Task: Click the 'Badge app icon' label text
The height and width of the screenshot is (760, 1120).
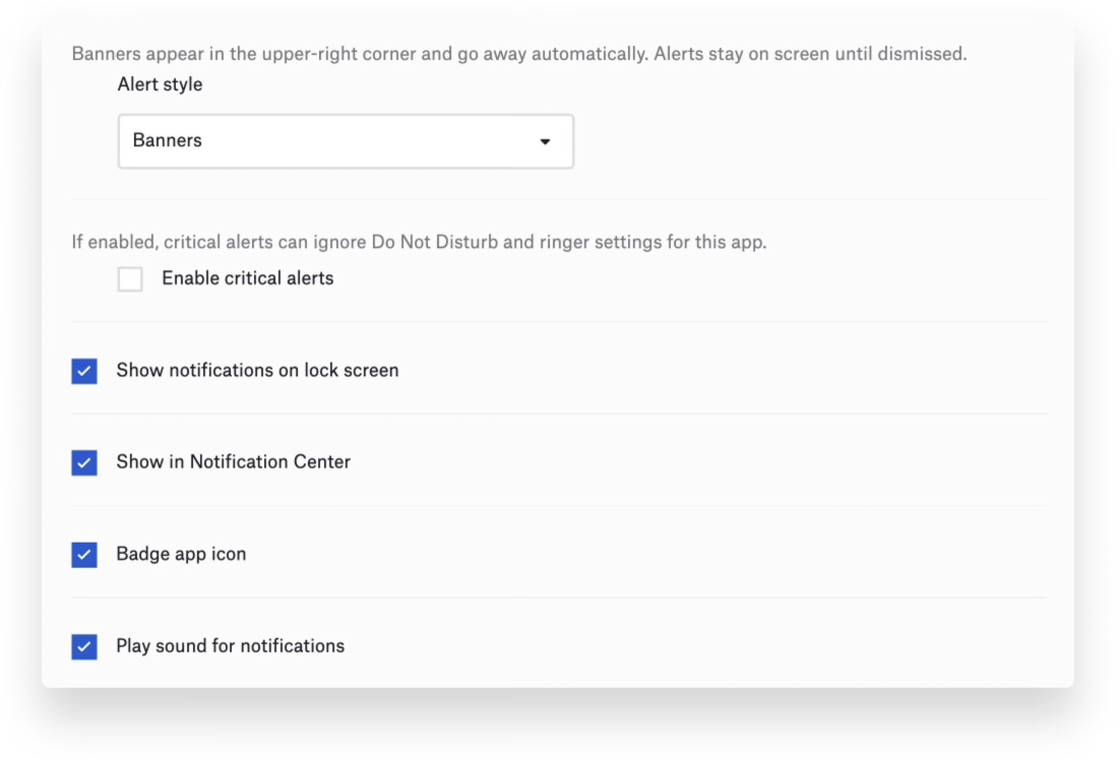Action: point(181,554)
